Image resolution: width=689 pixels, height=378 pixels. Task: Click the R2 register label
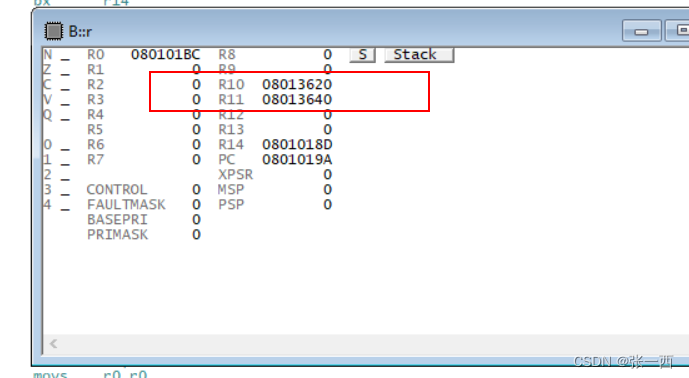[x=95, y=84]
